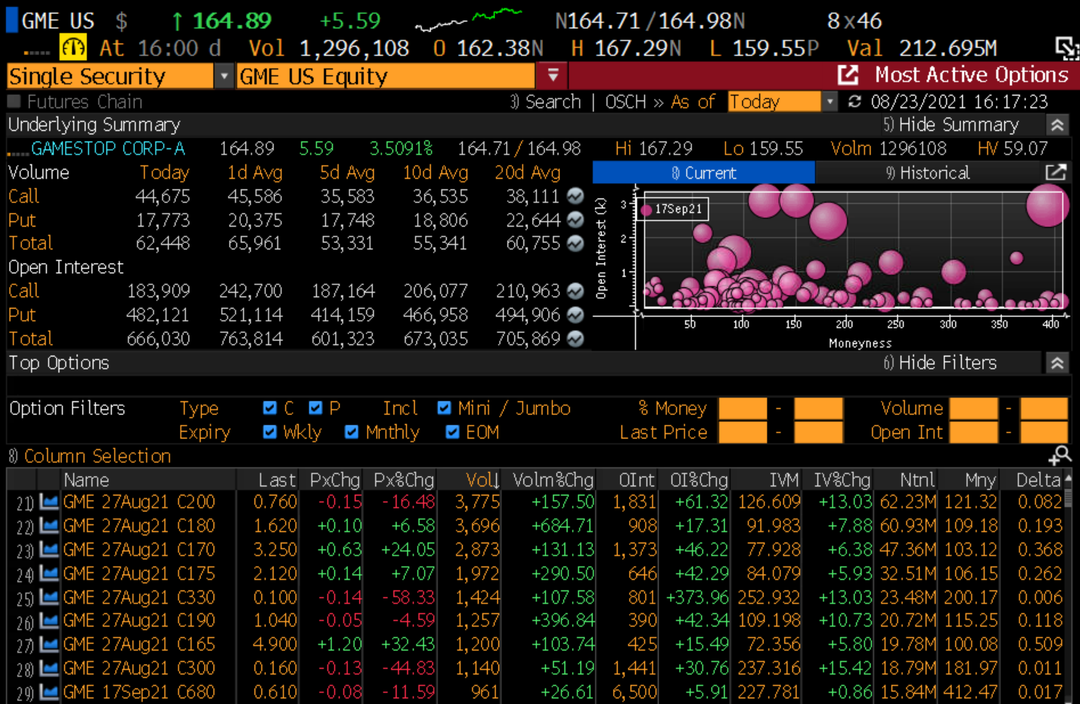Click the Volm%Chg column header
The height and width of the screenshot is (704, 1080).
553,479
